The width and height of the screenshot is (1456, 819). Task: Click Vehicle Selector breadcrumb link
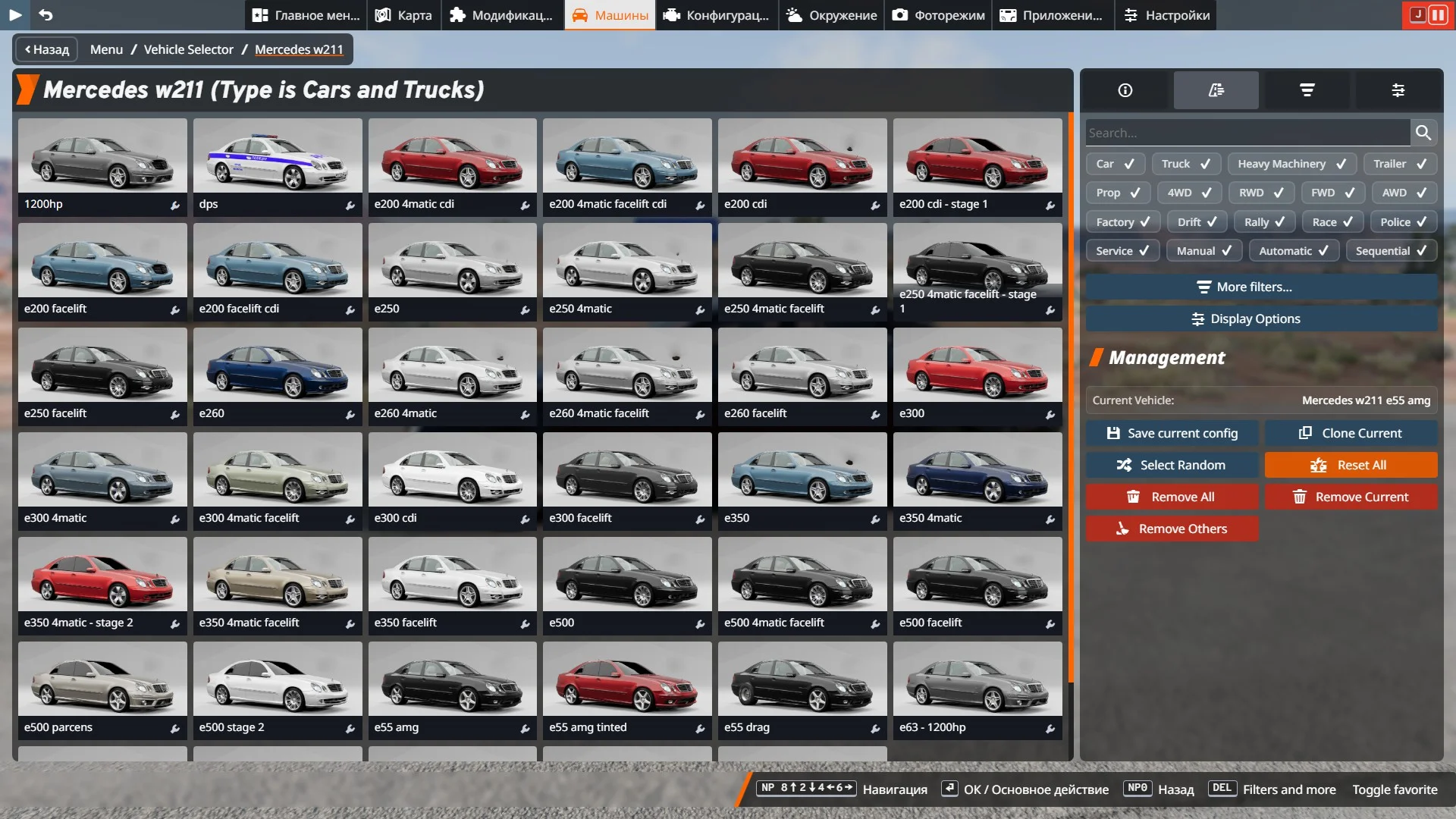189,49
